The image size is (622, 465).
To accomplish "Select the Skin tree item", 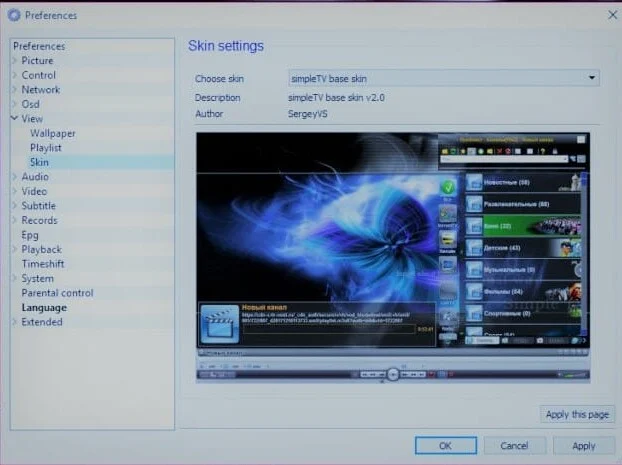I will (x=39, y=162).
